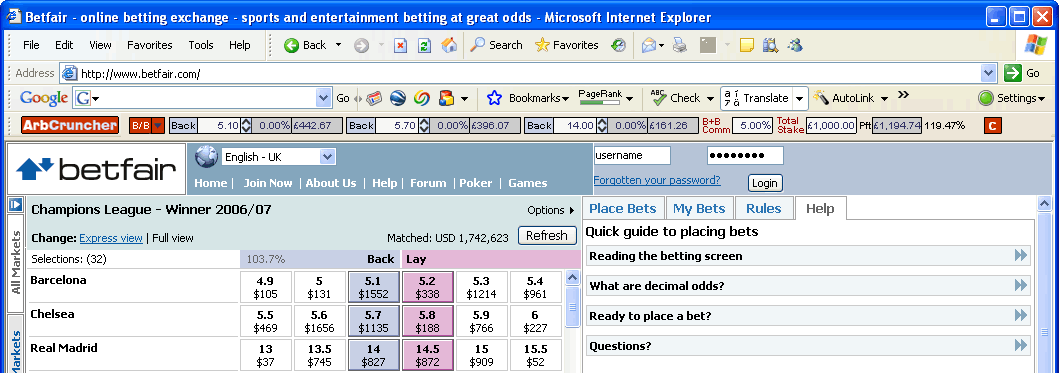Click the market Refresh button
The image size is (1059, 373).
click(547, 235)
